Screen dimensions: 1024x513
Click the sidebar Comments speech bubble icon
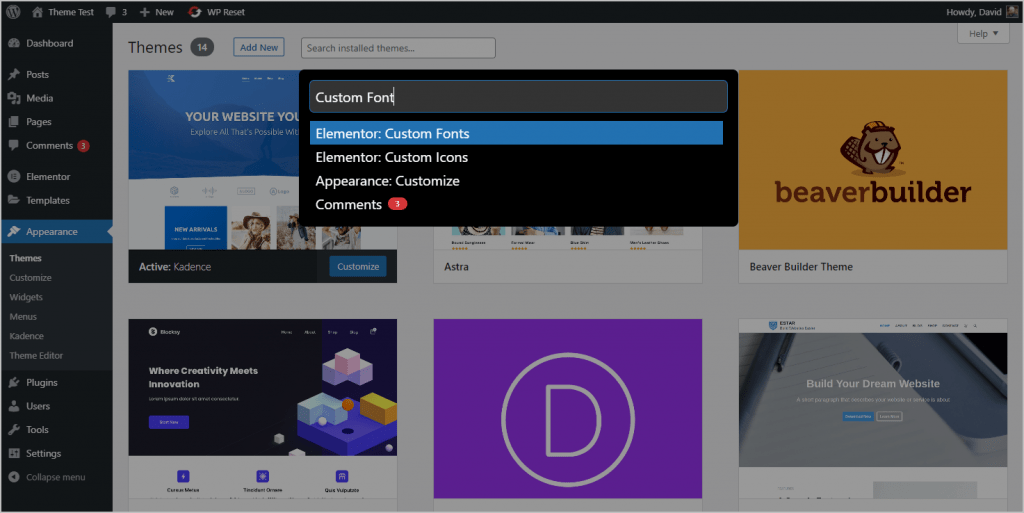point(14,146)
